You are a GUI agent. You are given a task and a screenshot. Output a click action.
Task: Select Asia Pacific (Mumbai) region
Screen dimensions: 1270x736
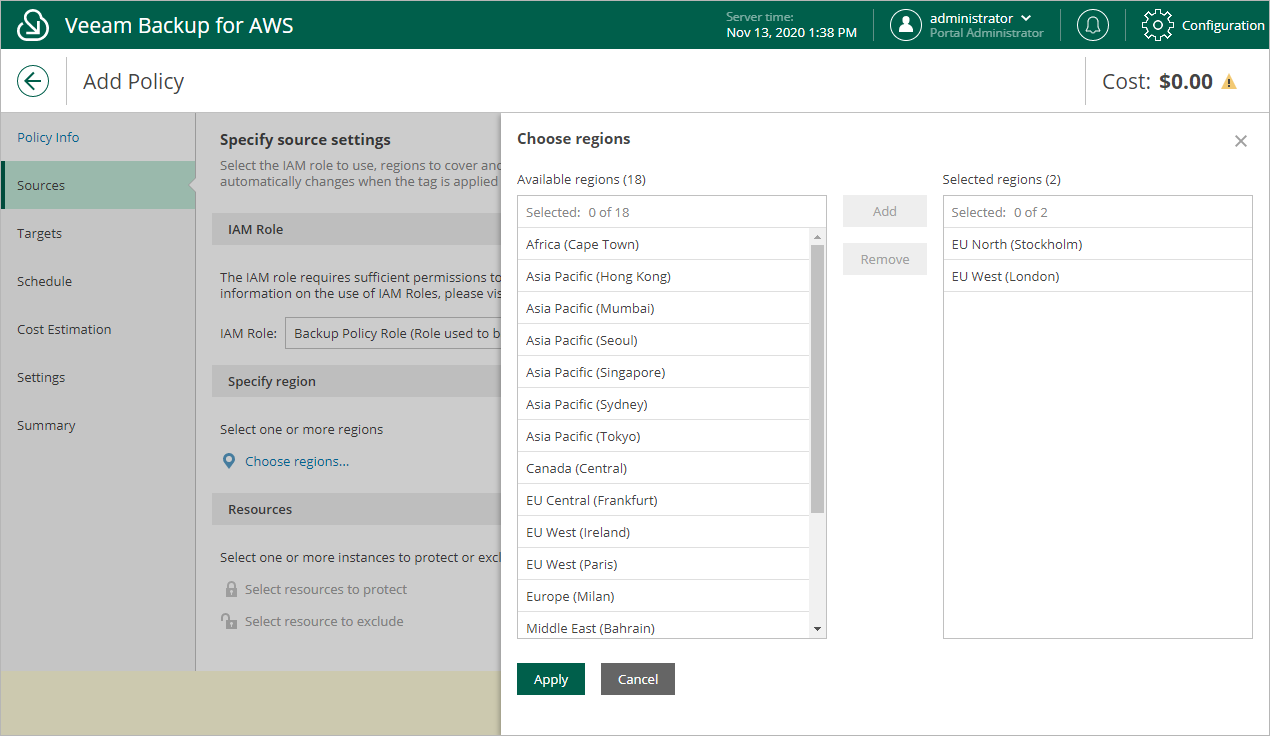click(663, 308)
